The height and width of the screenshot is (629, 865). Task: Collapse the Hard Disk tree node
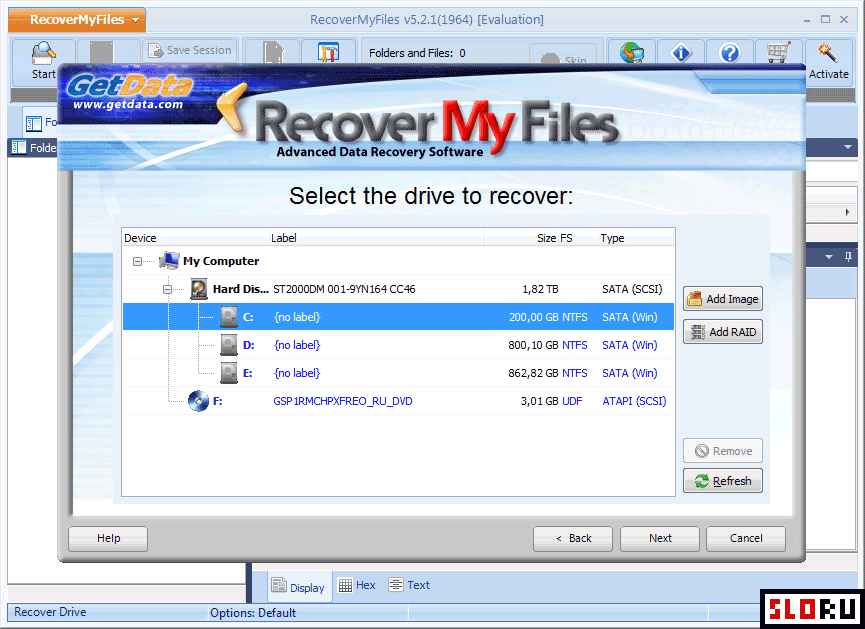(x=167, y=289)
